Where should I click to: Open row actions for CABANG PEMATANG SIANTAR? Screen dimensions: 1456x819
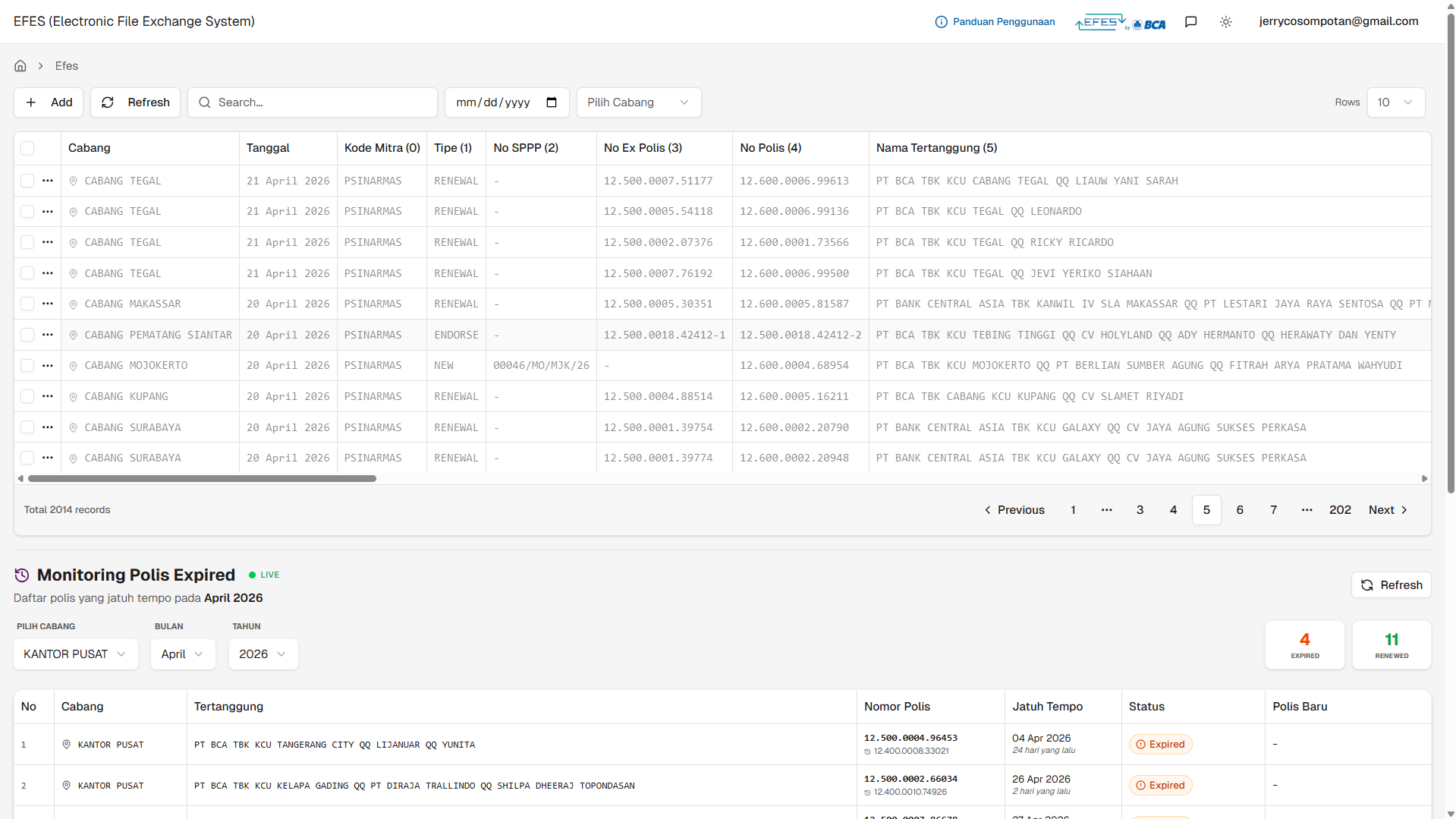click(48, 335)
